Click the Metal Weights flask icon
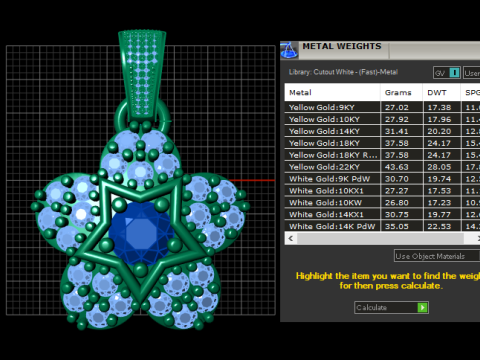This screenshot has width=480, height=360. 289,50
